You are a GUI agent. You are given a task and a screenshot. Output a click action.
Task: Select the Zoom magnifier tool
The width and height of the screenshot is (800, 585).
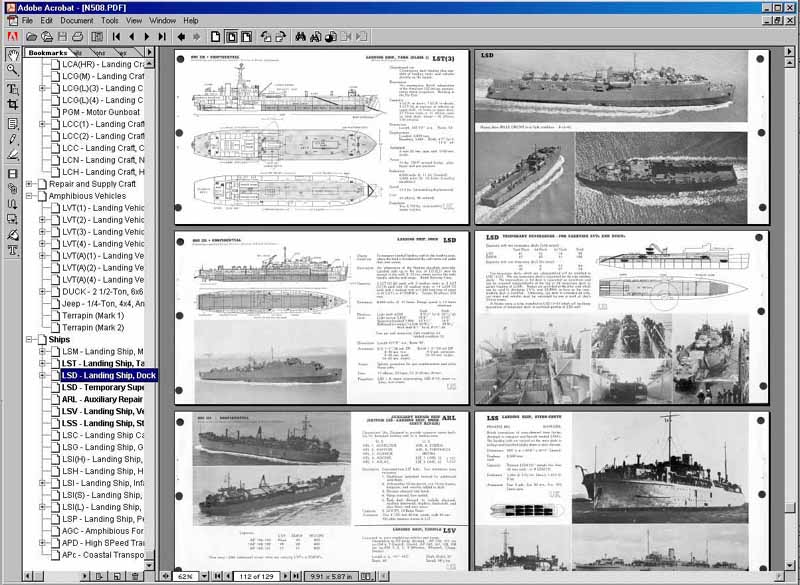(13, 70)
